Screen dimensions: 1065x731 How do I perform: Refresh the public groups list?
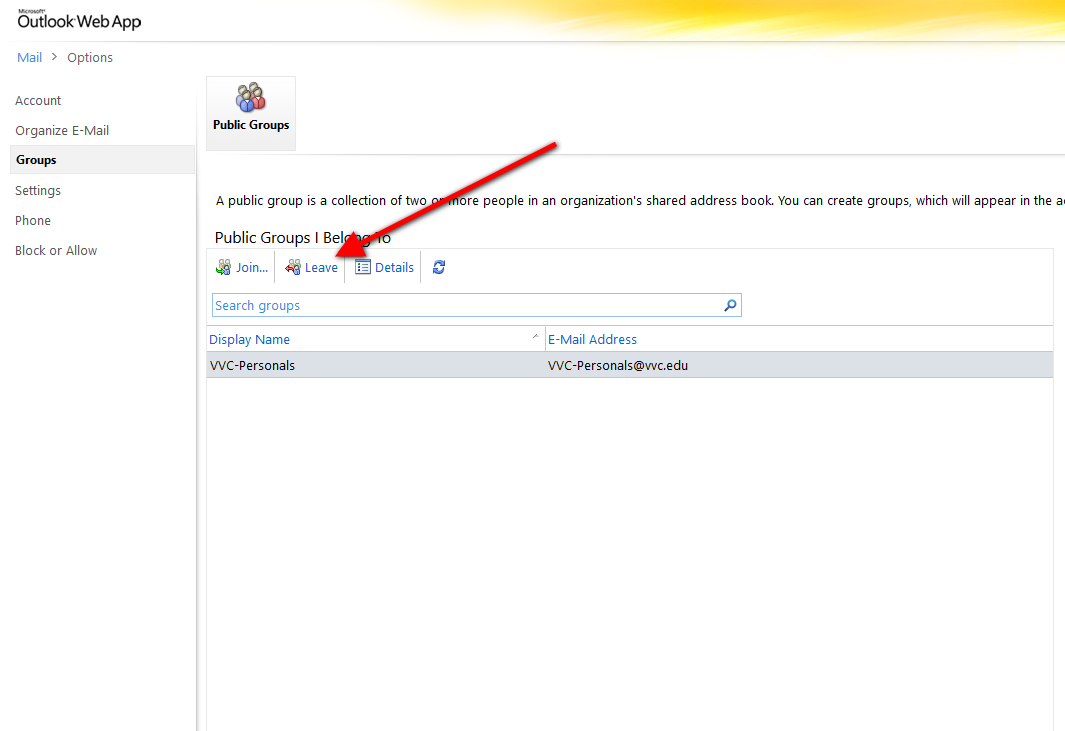coord(438,268)
